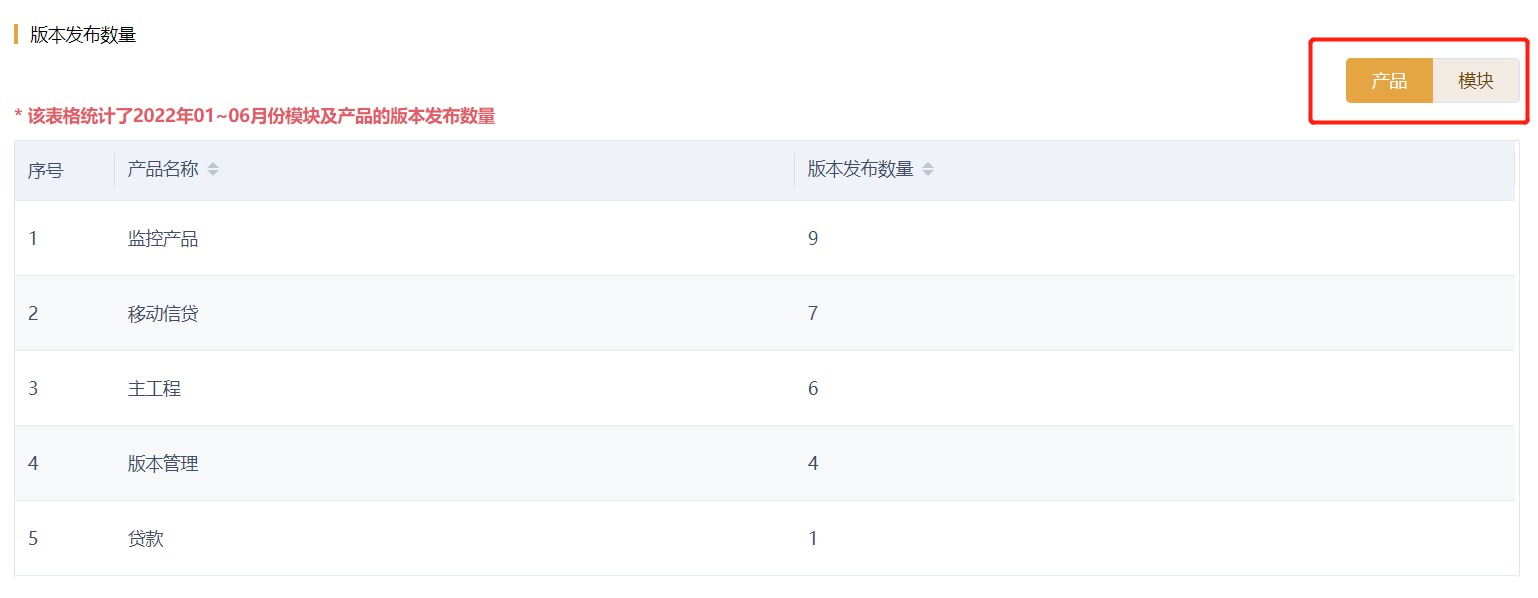Image resolution: width=1538 pixels, height=598 pixels.
Task: Click the red 2022年01~06月 statistics note
Action: 255,116
